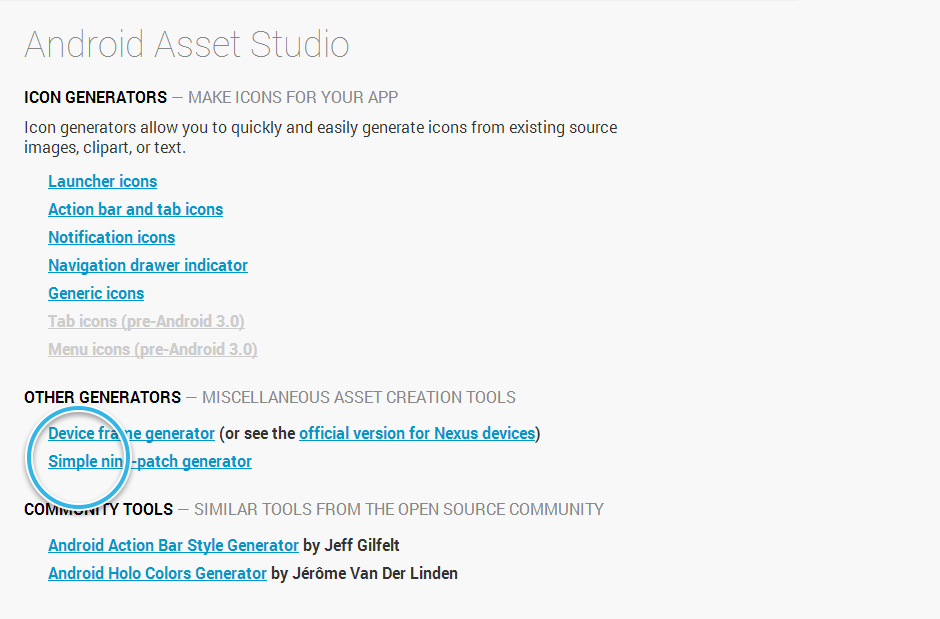The height and width of the screenshot is (619, 940).
Task: Click the ICON GENERATORS section heading
Action: click(95, 97)
